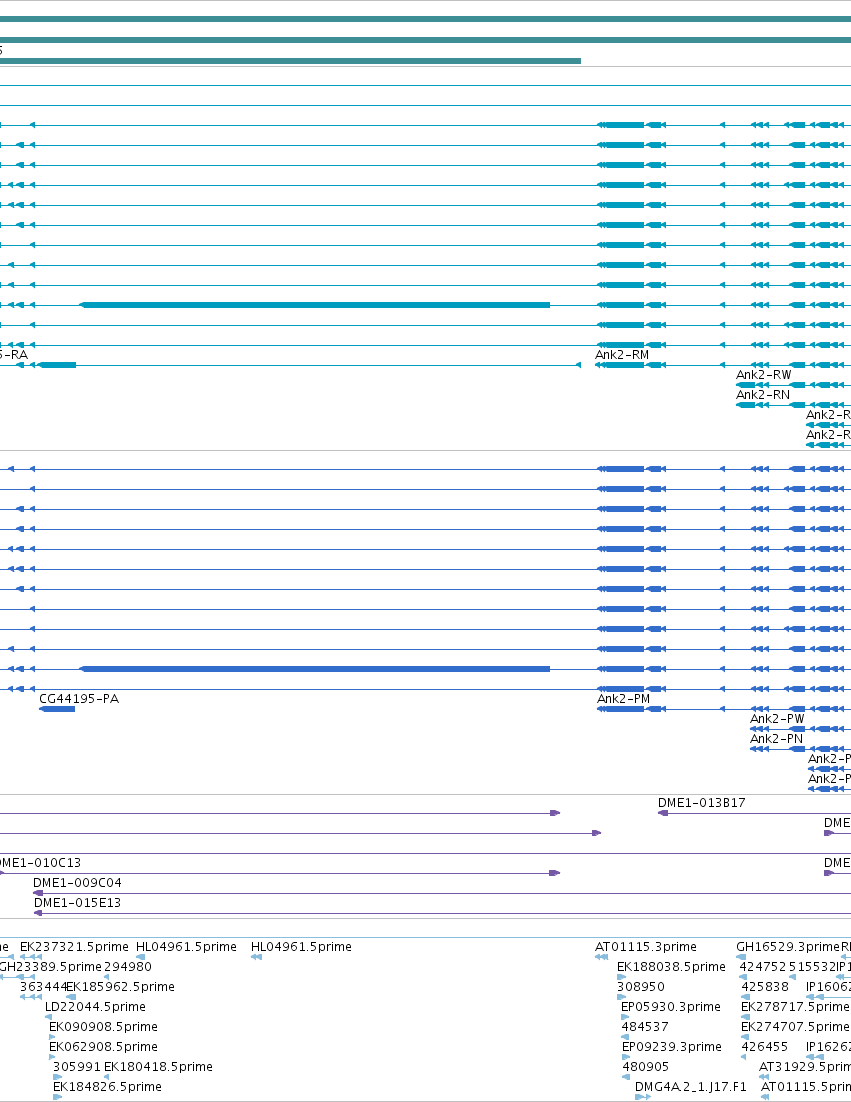Open the EP09239.3prime EST label
This screenshot has height=1102, width=851.
coord(672,1046)
